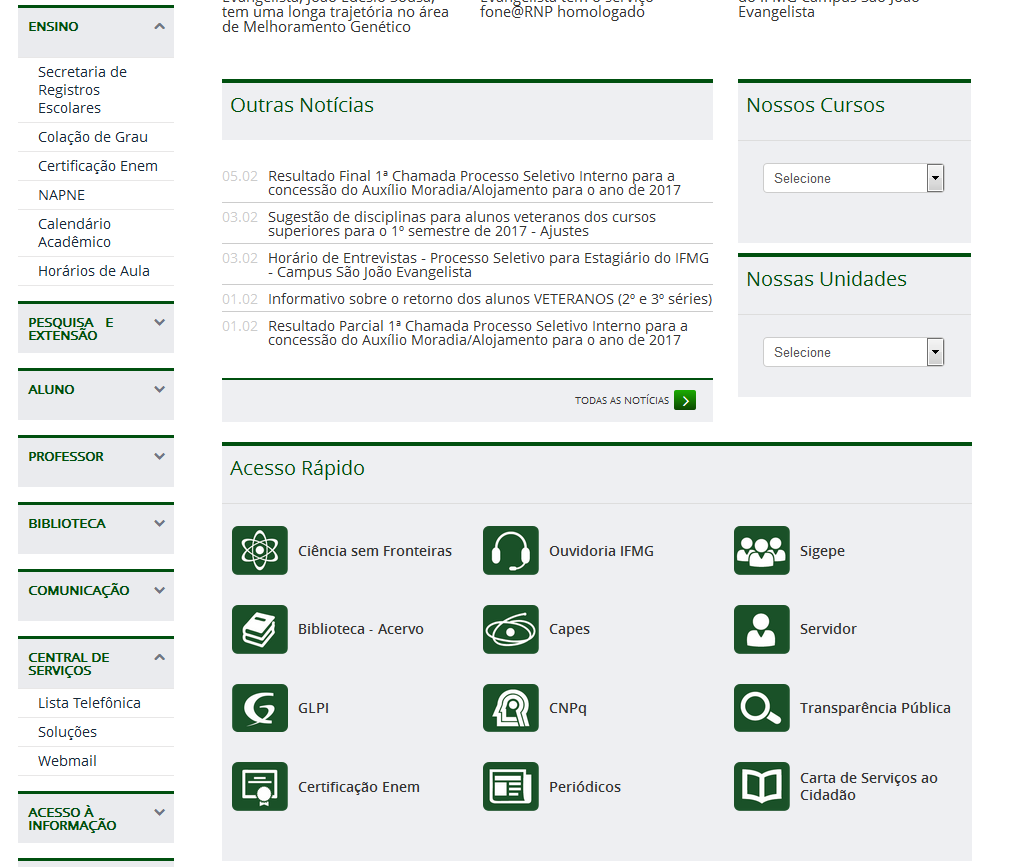Click the CNPq icon

coord(510,708)
